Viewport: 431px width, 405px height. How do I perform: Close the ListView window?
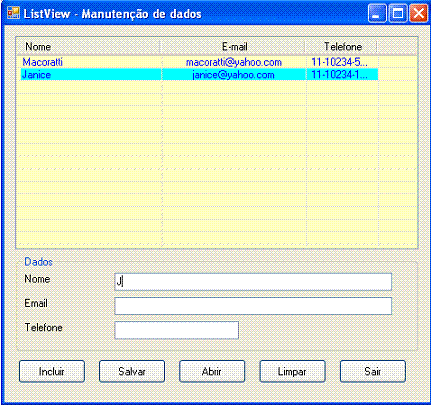pos(419,14)
